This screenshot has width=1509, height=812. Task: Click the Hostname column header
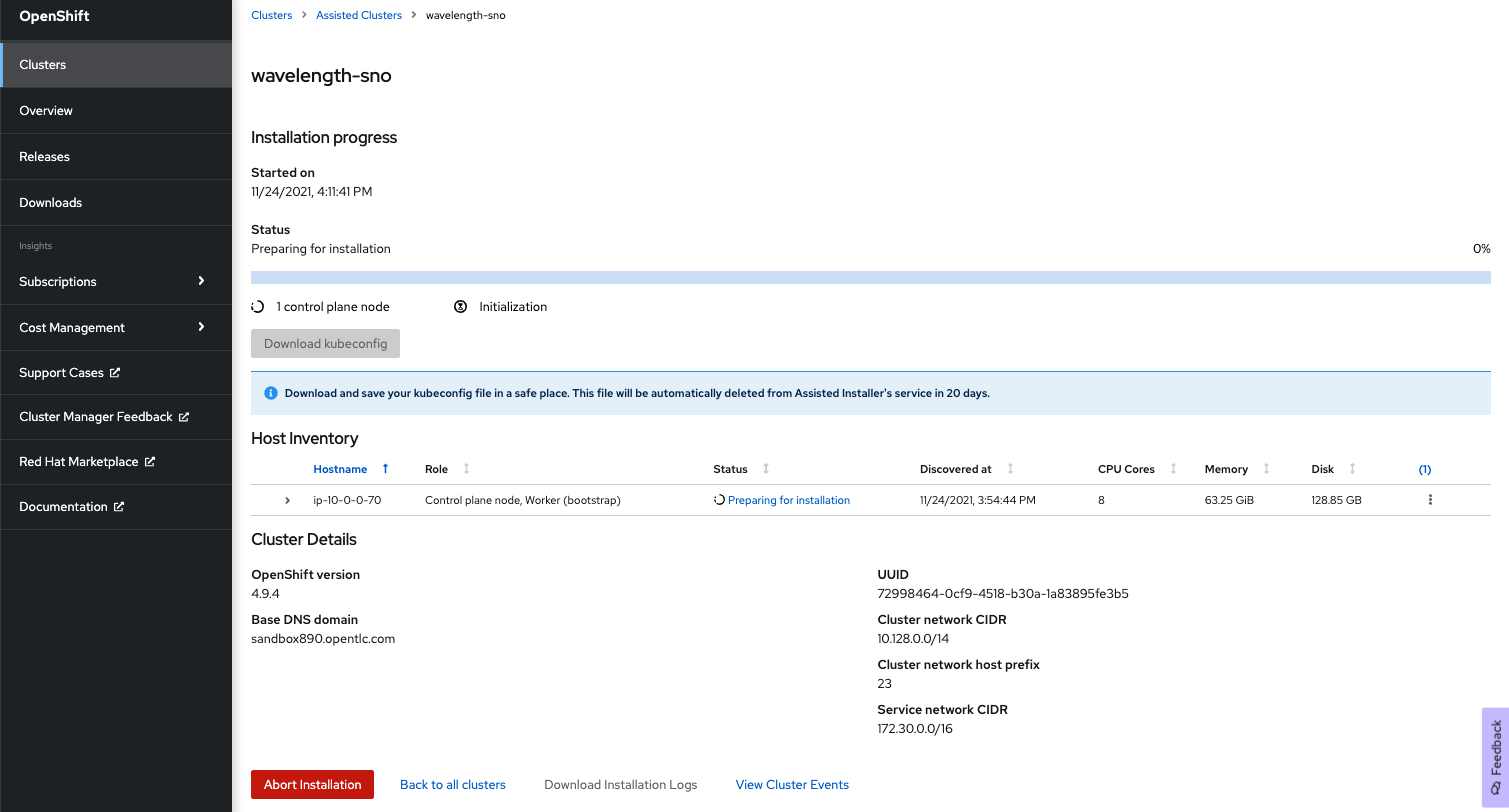coord(340,469)
